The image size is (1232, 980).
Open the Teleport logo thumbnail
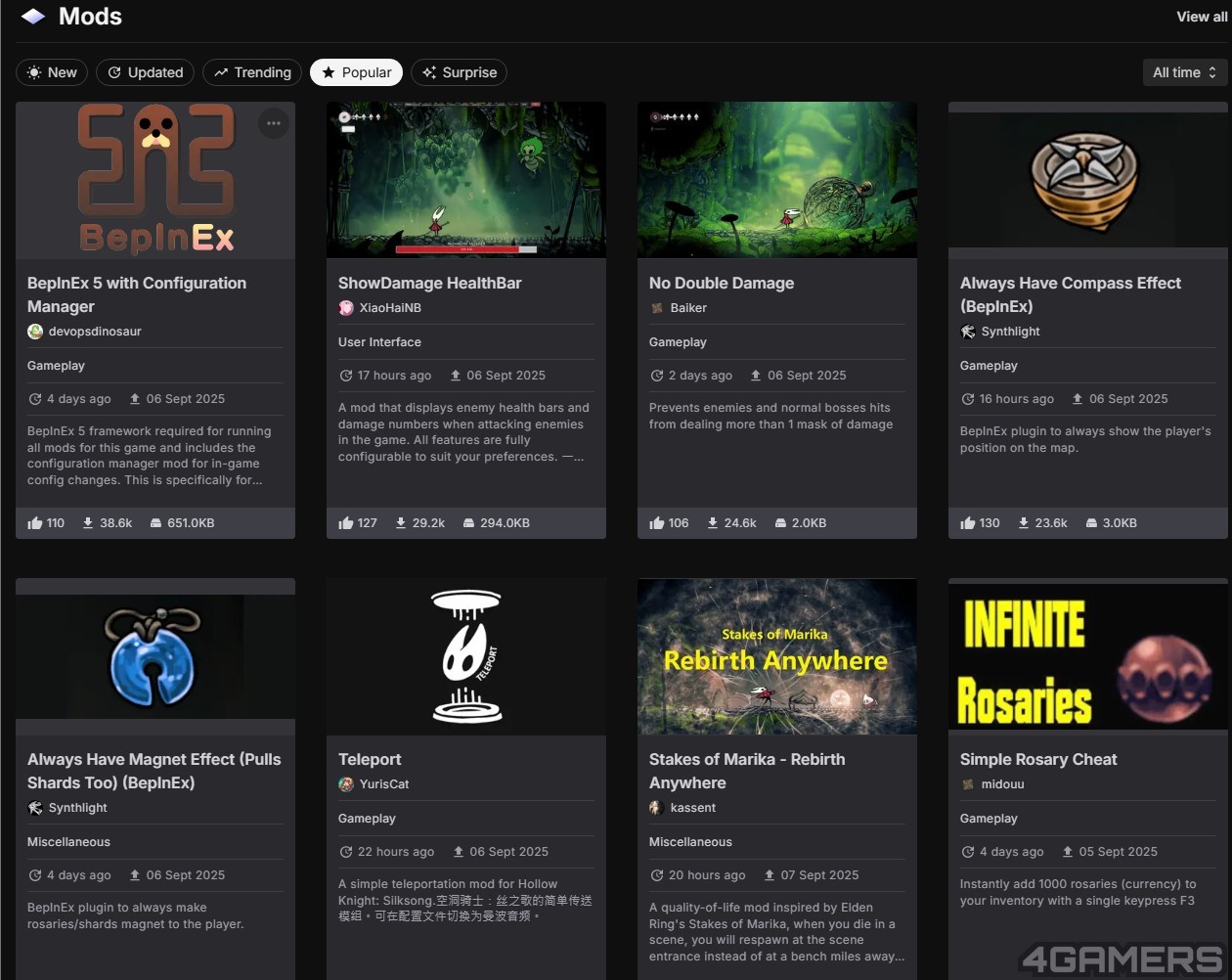[x=466, y=656]
